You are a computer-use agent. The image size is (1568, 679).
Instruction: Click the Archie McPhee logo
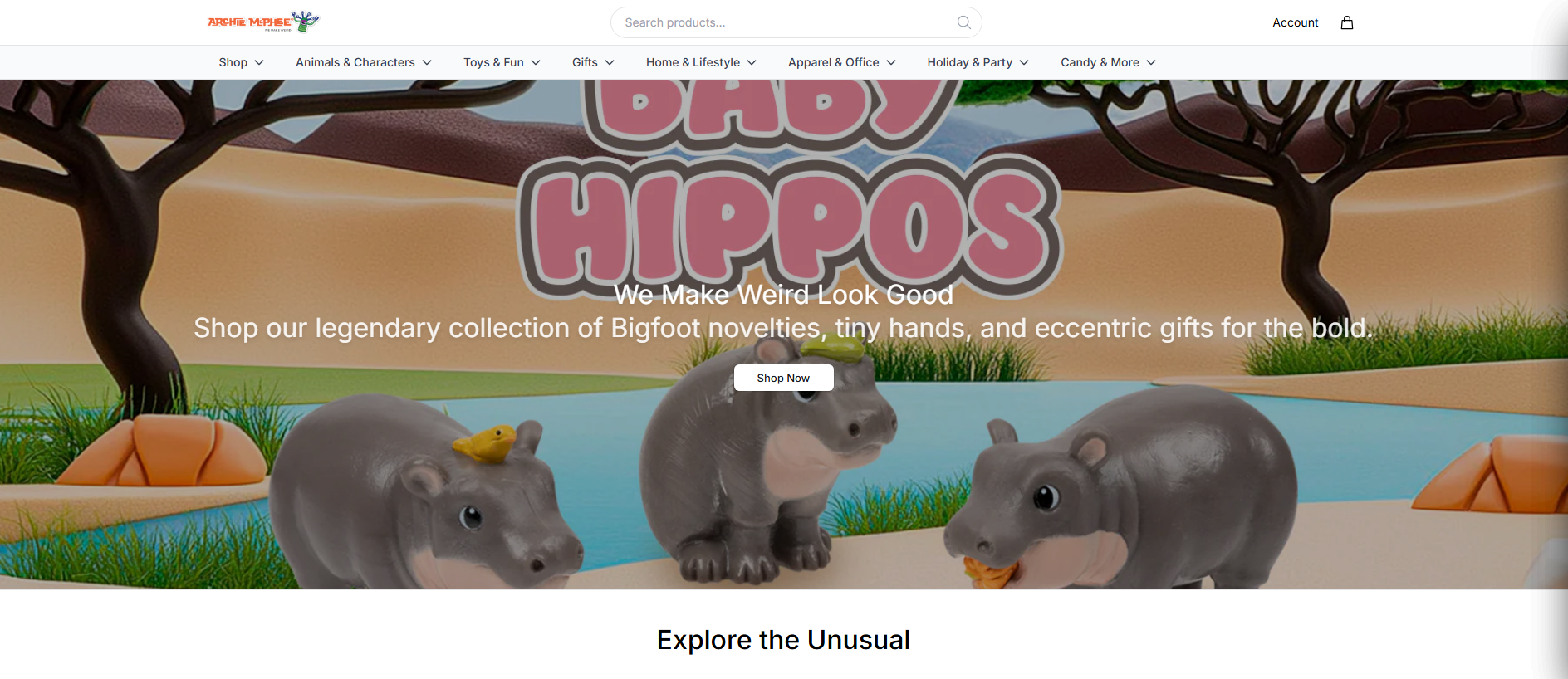click(x=263, y=22)
